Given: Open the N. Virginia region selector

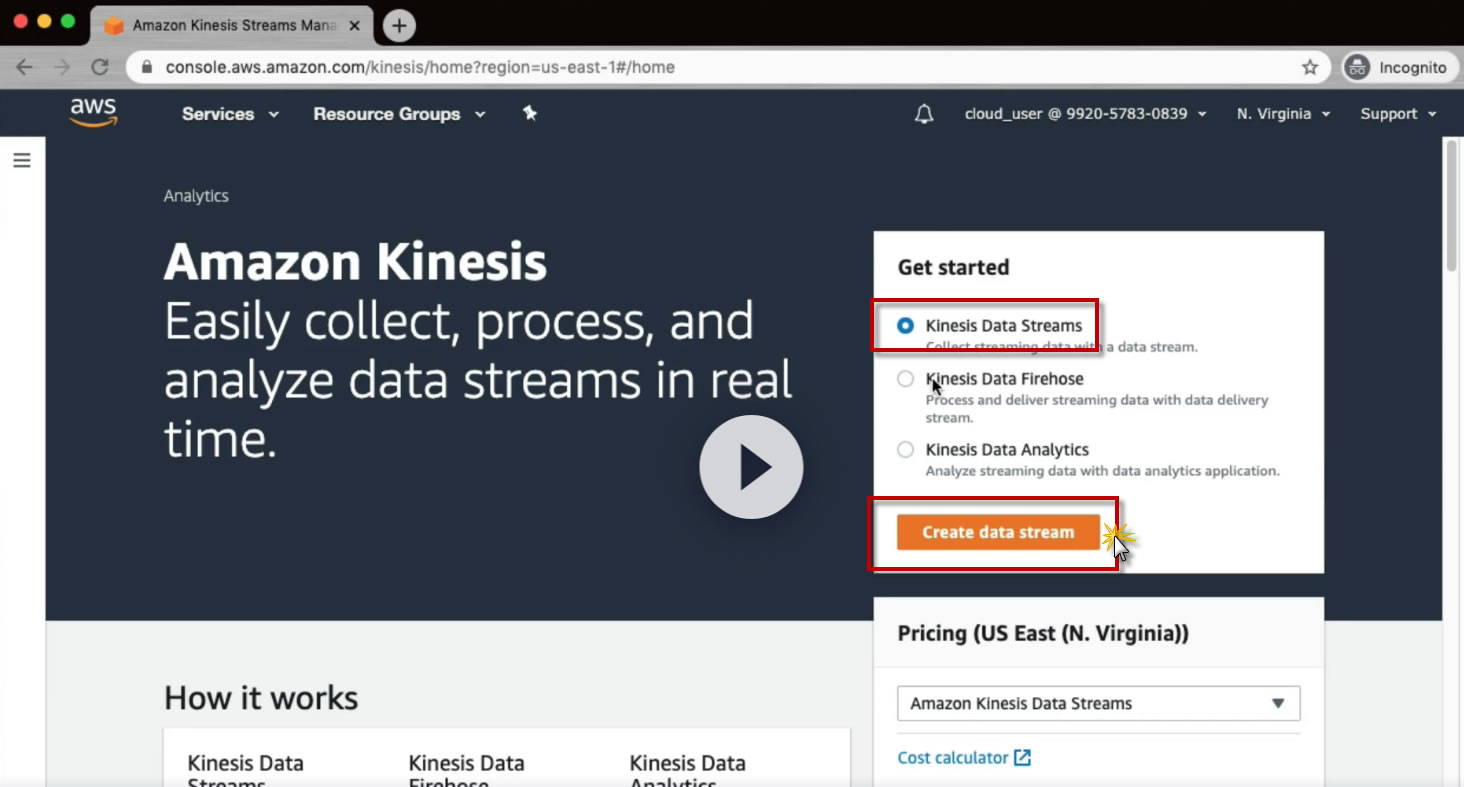Looking at the screenshot, I should 1283,114.
